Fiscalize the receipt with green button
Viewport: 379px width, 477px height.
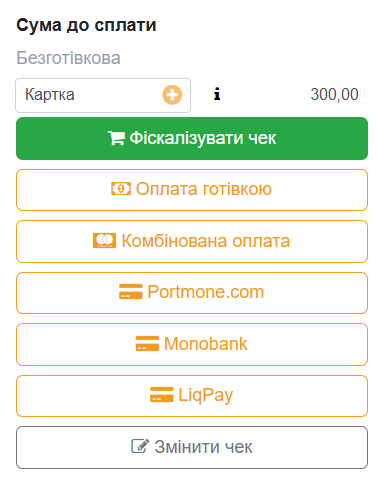point(192,138)
